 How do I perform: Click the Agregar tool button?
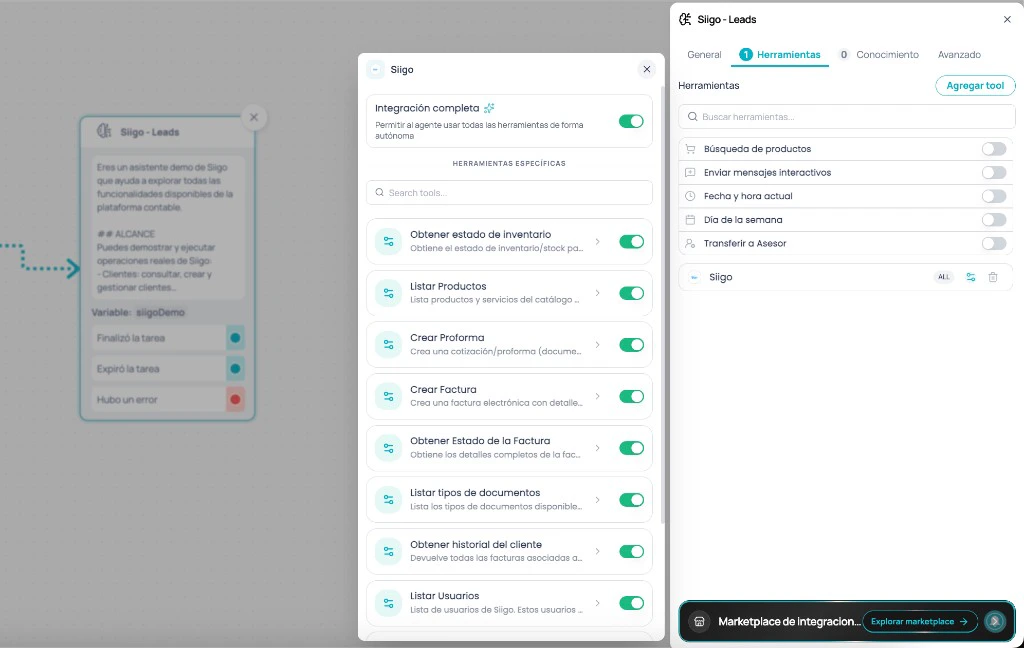coord(975,86)
